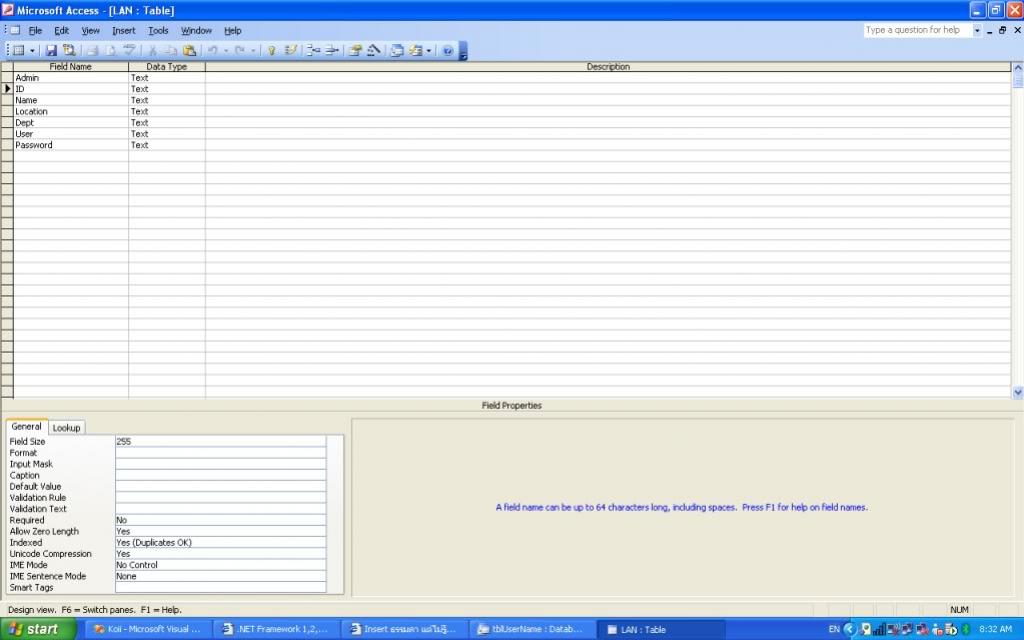The height and width of the screenshot is (640, 1024).
Task: Select the General properties tab
Action: click(x=26, y=426)
